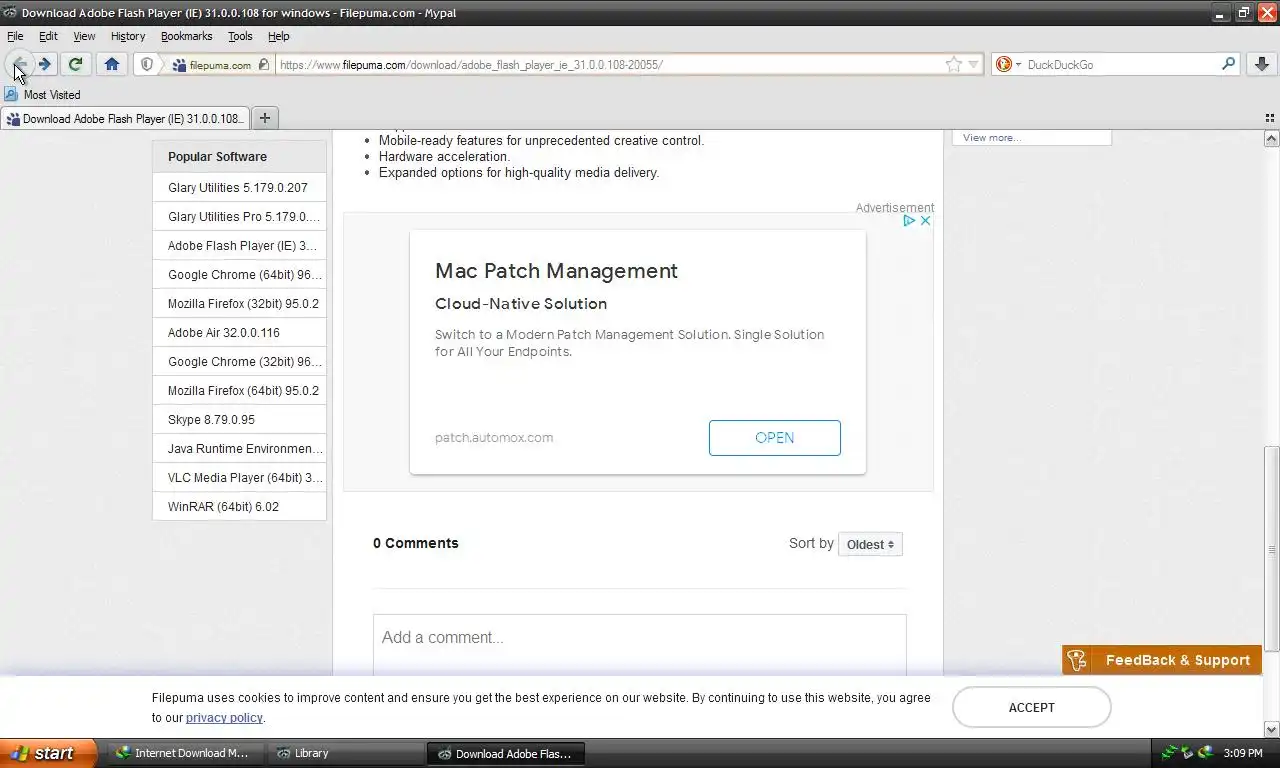Close the advertisement with X icon
The width and height of the screenshot is (1280, 768).
point(925,220)
